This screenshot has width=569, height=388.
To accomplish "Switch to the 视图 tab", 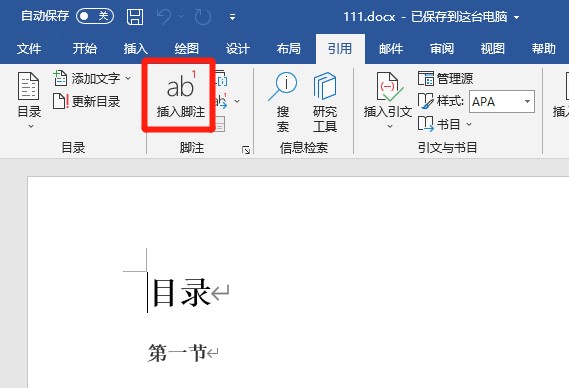I will [x=492, y=48].
